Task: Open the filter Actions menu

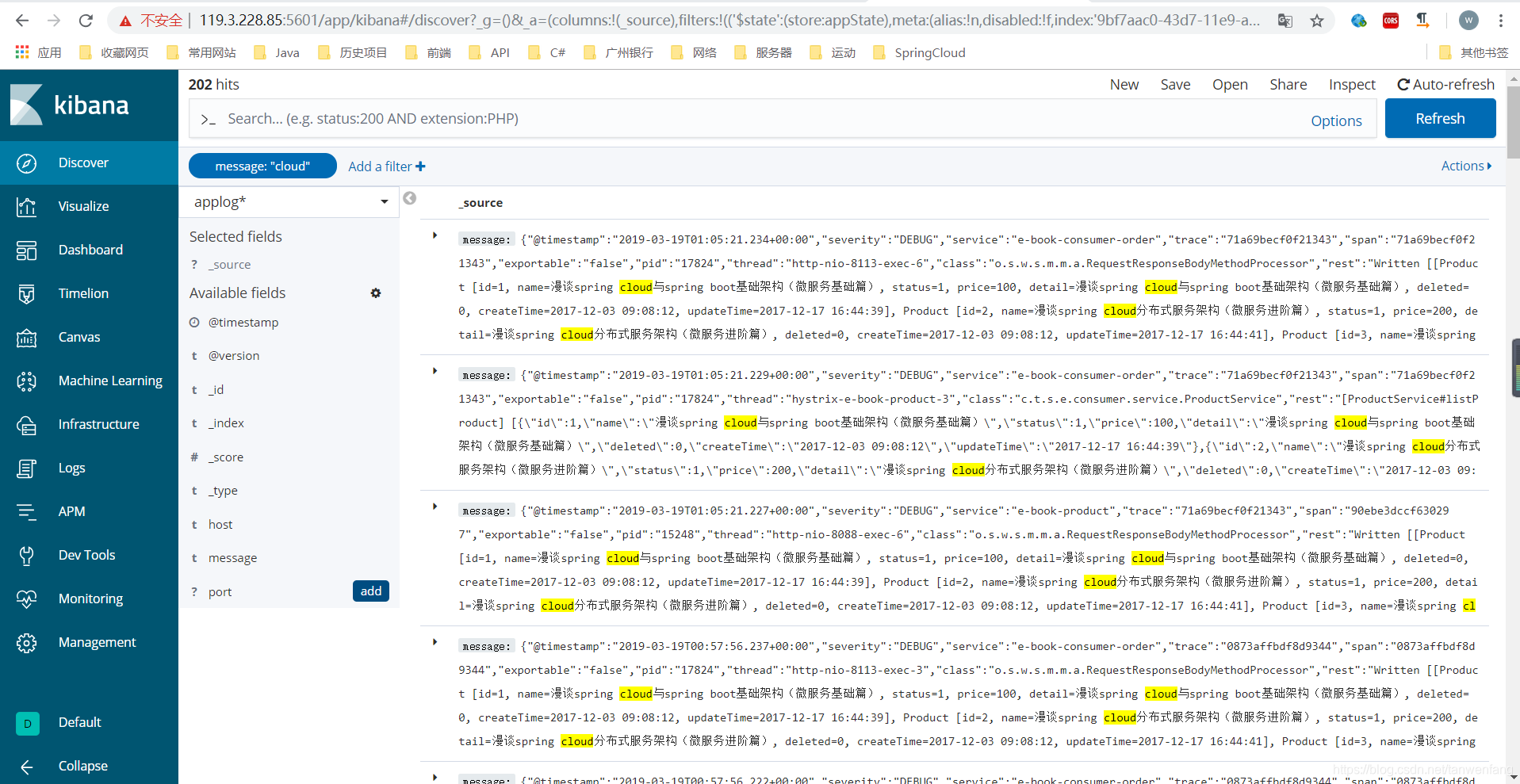Action: pyautogui.click(x=1466, y=166)
